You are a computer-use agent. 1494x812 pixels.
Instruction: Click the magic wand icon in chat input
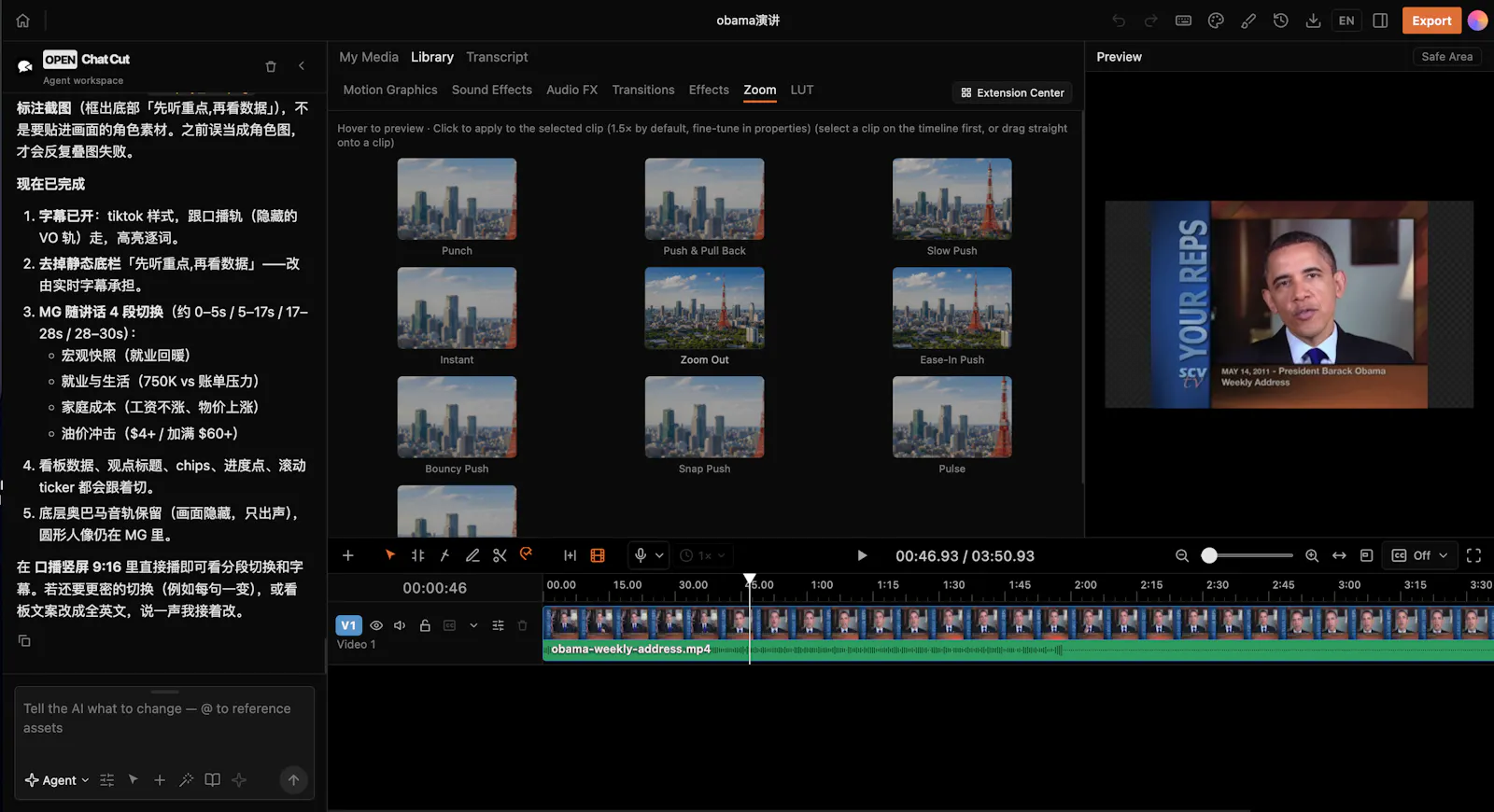186,780
